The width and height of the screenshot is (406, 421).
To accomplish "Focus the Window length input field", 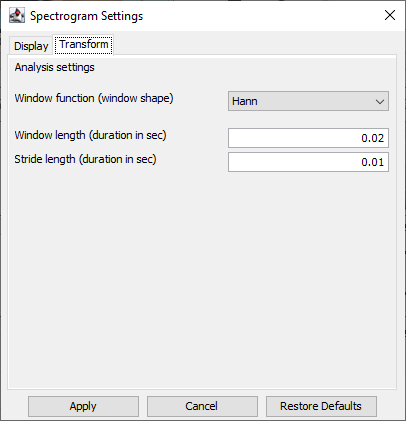I will [308, 138].
